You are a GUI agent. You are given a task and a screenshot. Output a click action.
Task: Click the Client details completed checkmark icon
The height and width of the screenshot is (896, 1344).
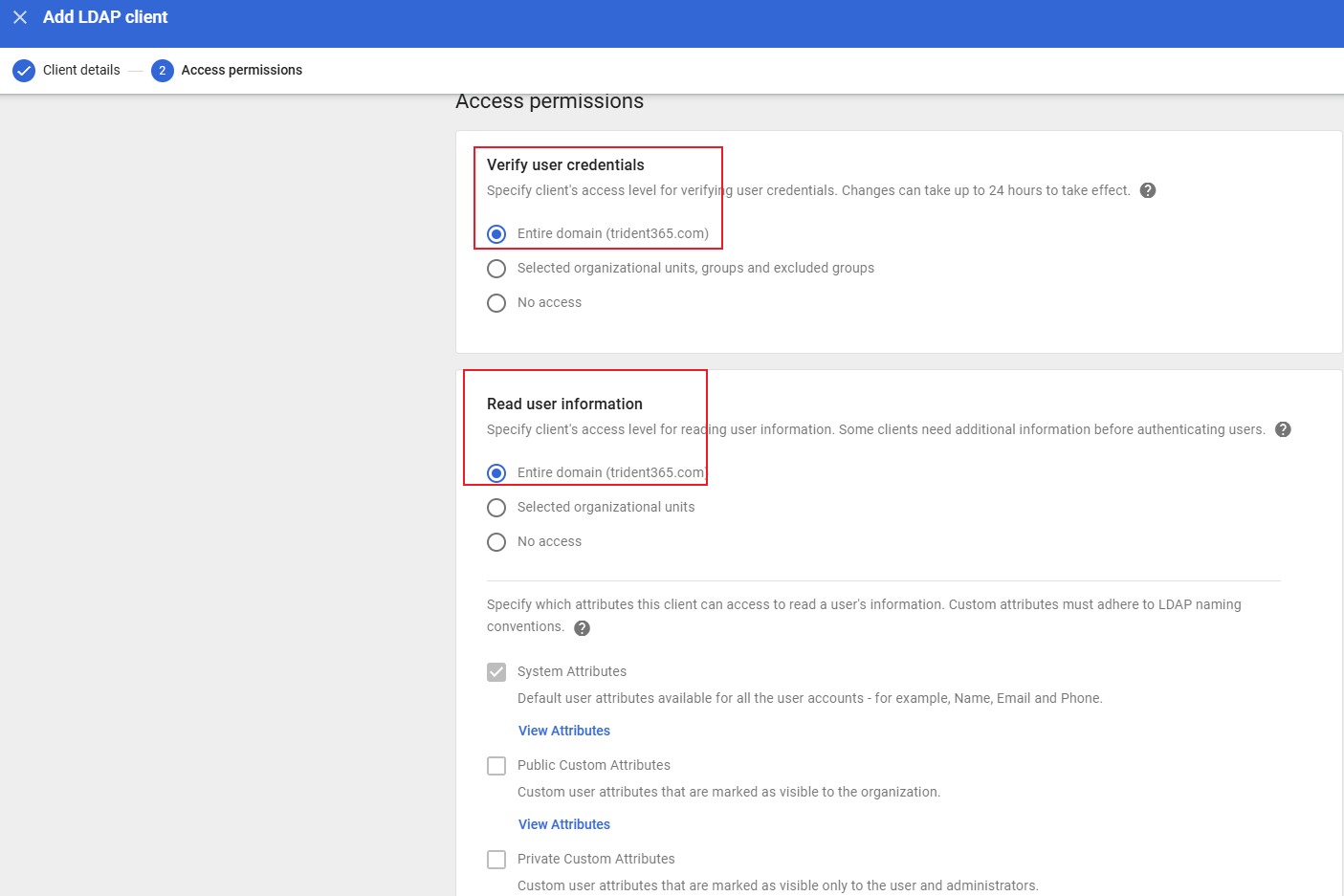click(x=24, y=71)
